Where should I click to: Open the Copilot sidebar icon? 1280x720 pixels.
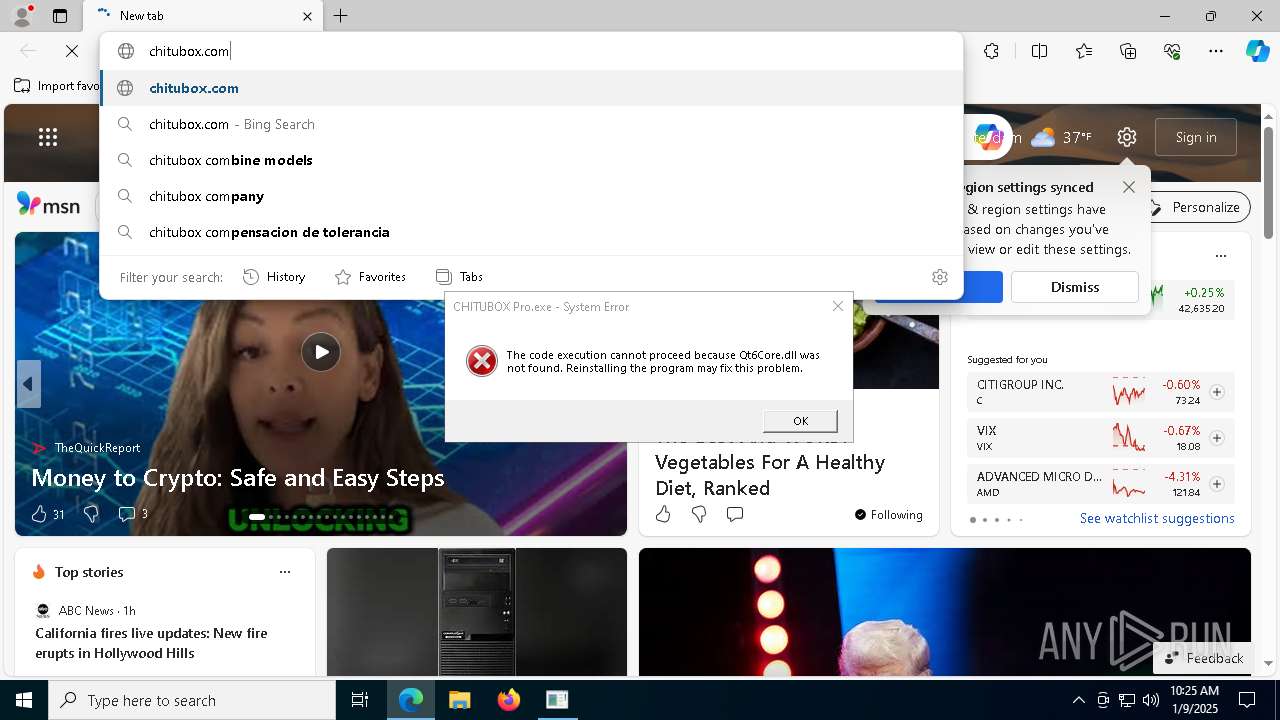1257,51
